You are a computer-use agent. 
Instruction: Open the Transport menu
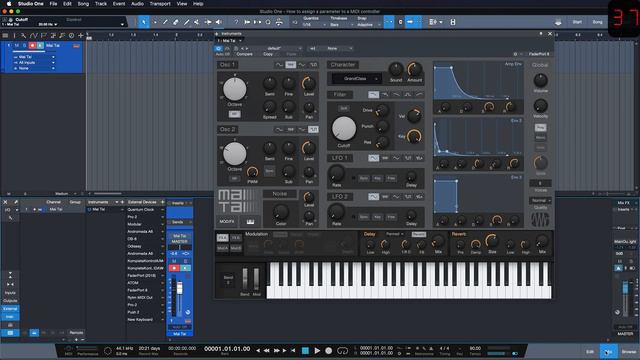click(x=160, y=4)
